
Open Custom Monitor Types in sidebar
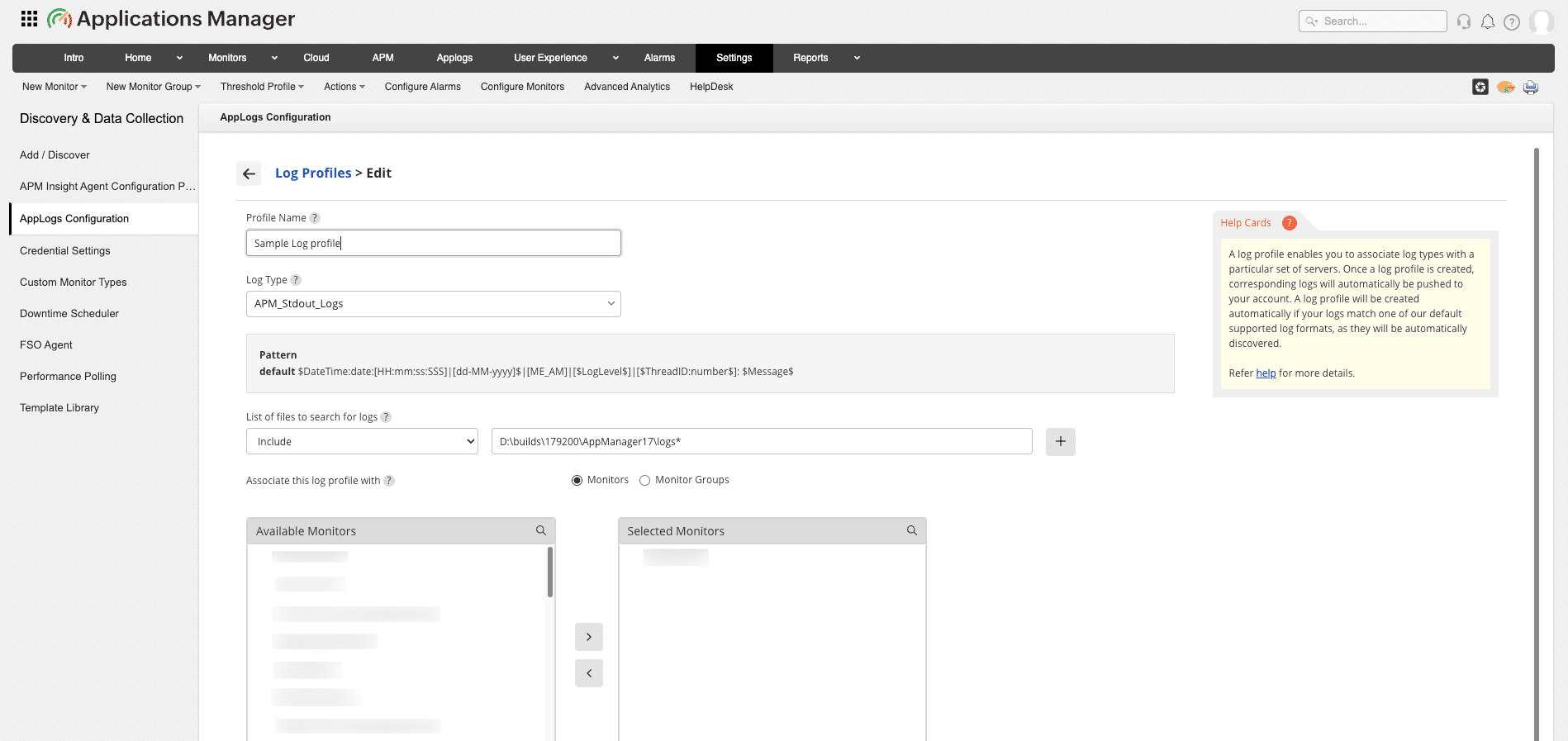pyautogui.click(x=74, y=283)
